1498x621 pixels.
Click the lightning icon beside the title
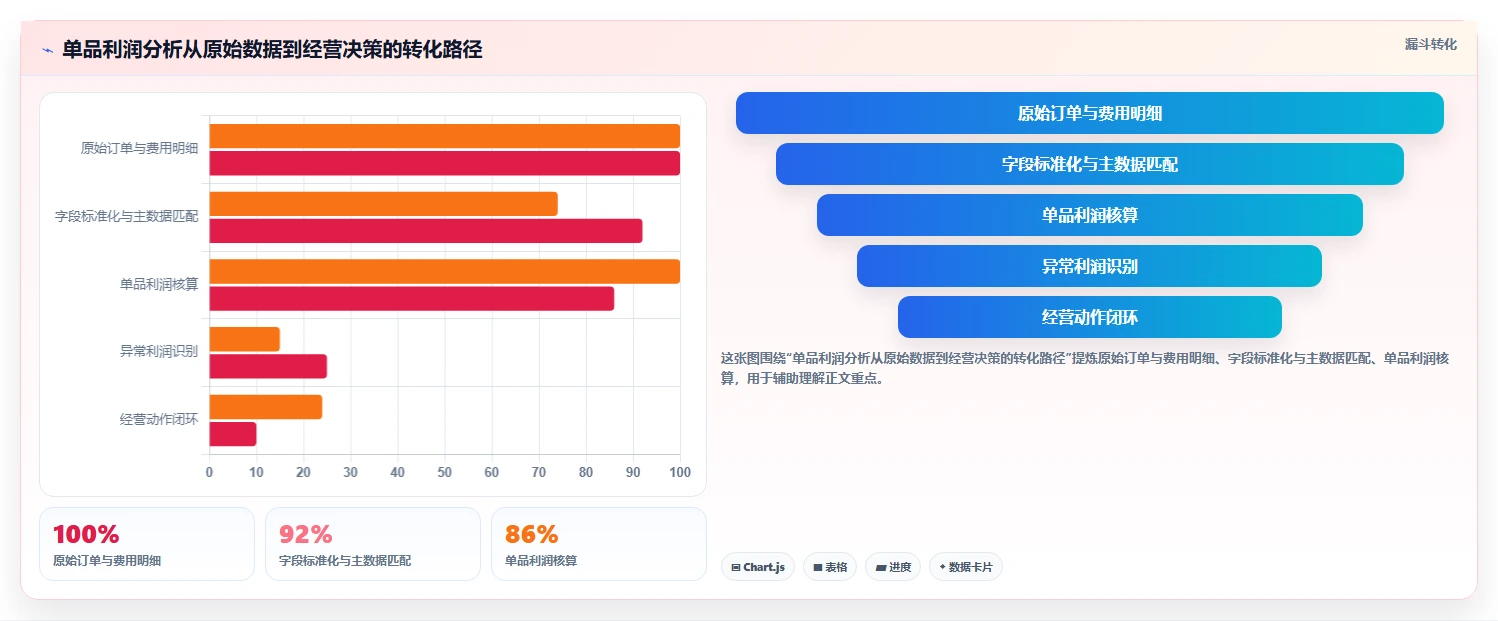[x=47, y=50]
